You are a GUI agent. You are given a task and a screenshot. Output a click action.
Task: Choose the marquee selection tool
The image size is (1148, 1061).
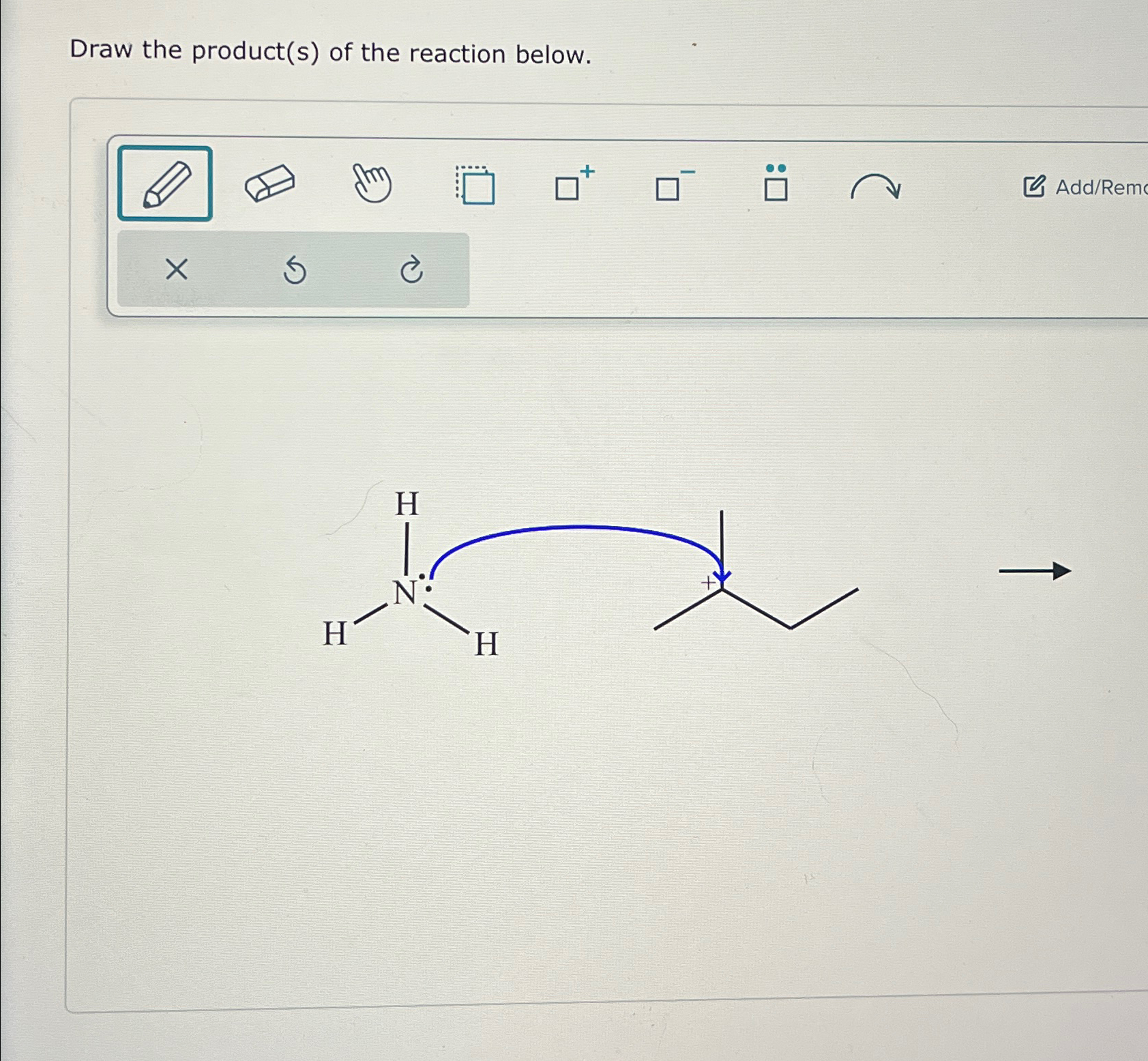click(x=475, y=183)
